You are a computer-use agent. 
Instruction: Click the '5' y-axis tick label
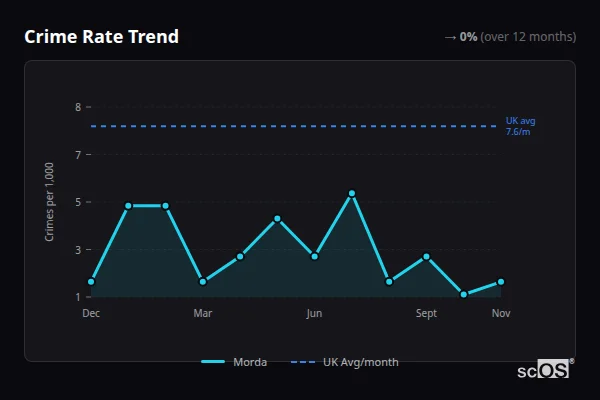[x=78, y=202]
